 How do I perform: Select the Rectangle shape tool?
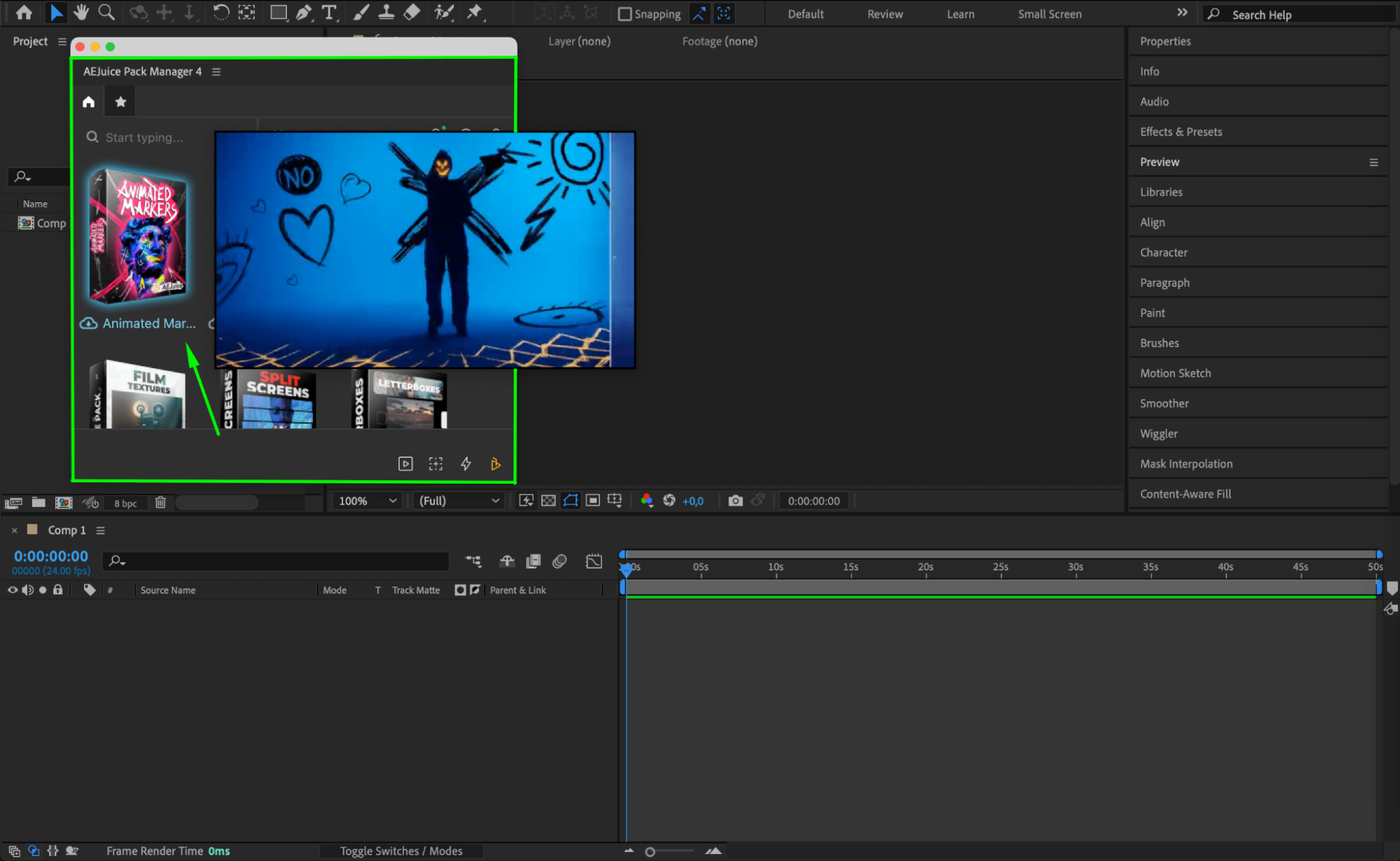click(278, 13)
